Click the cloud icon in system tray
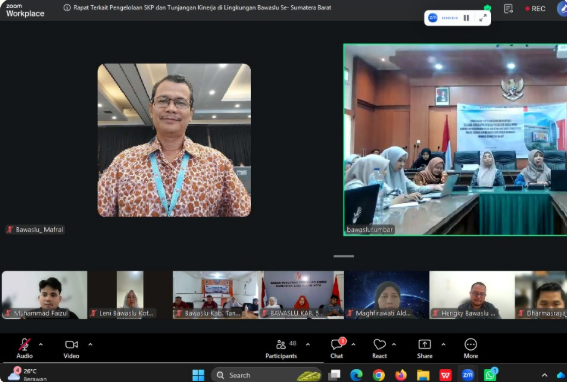The image size is (567, 382). point(562,375)
